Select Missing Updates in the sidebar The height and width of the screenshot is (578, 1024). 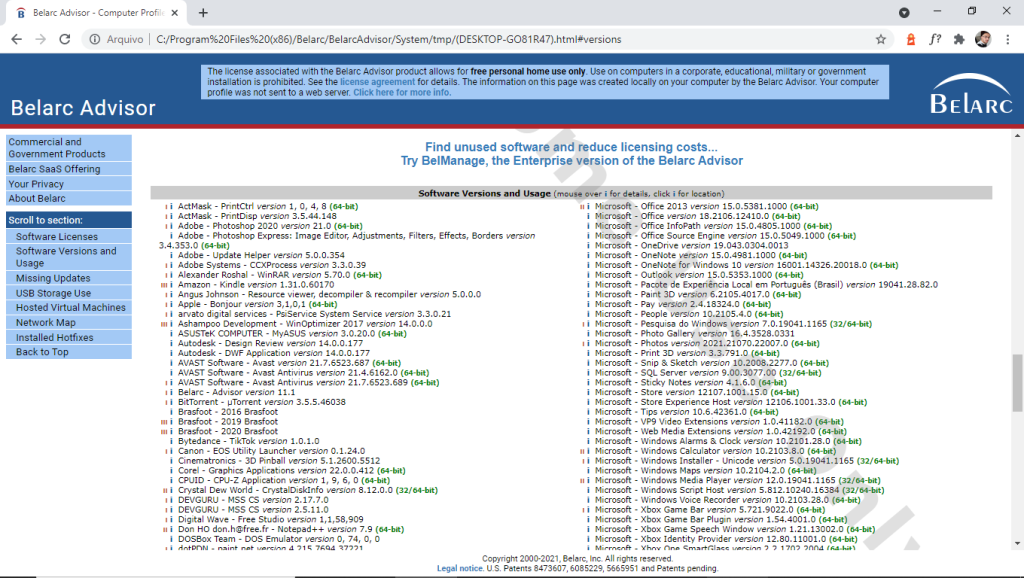click(x=53, y=279)
